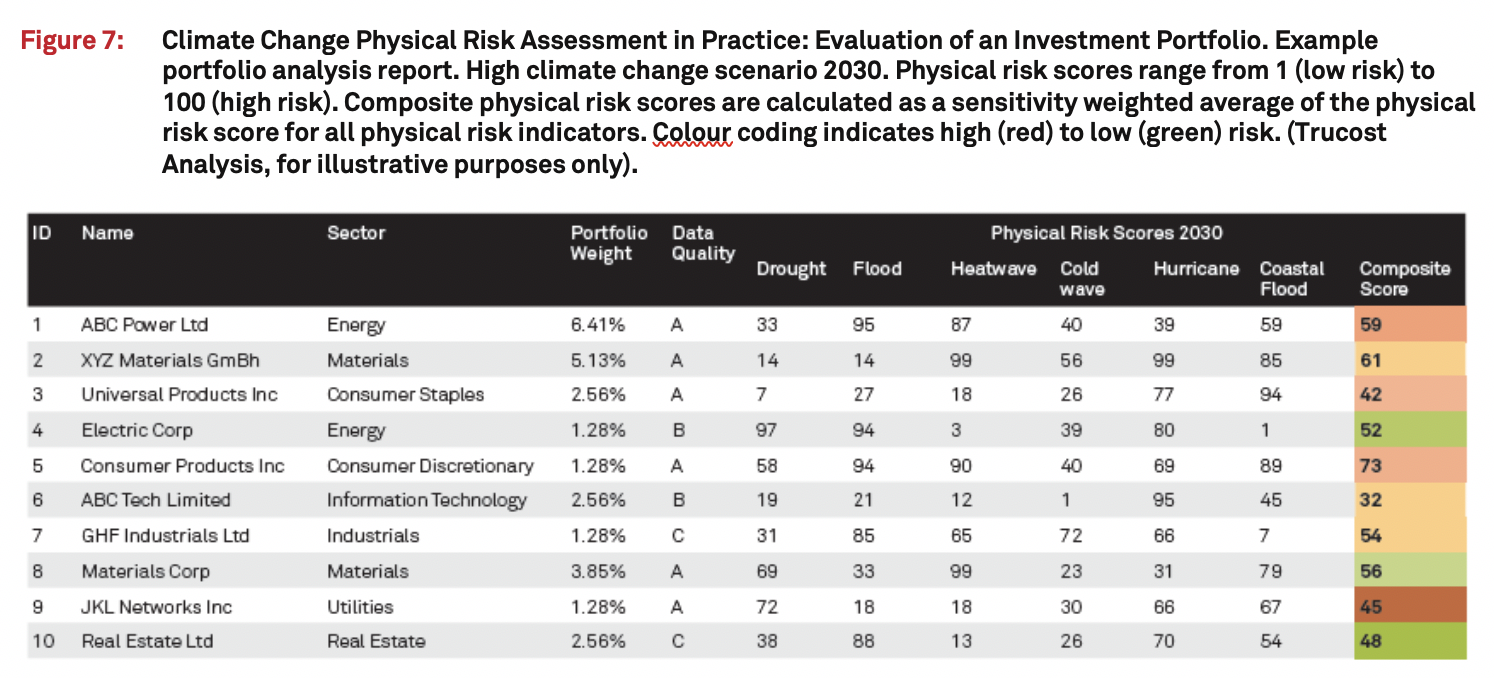This screenshot has width=1494, height=678.
Task: Click the Physical Risk Scores 2030 header
Action: point(1106,233)
